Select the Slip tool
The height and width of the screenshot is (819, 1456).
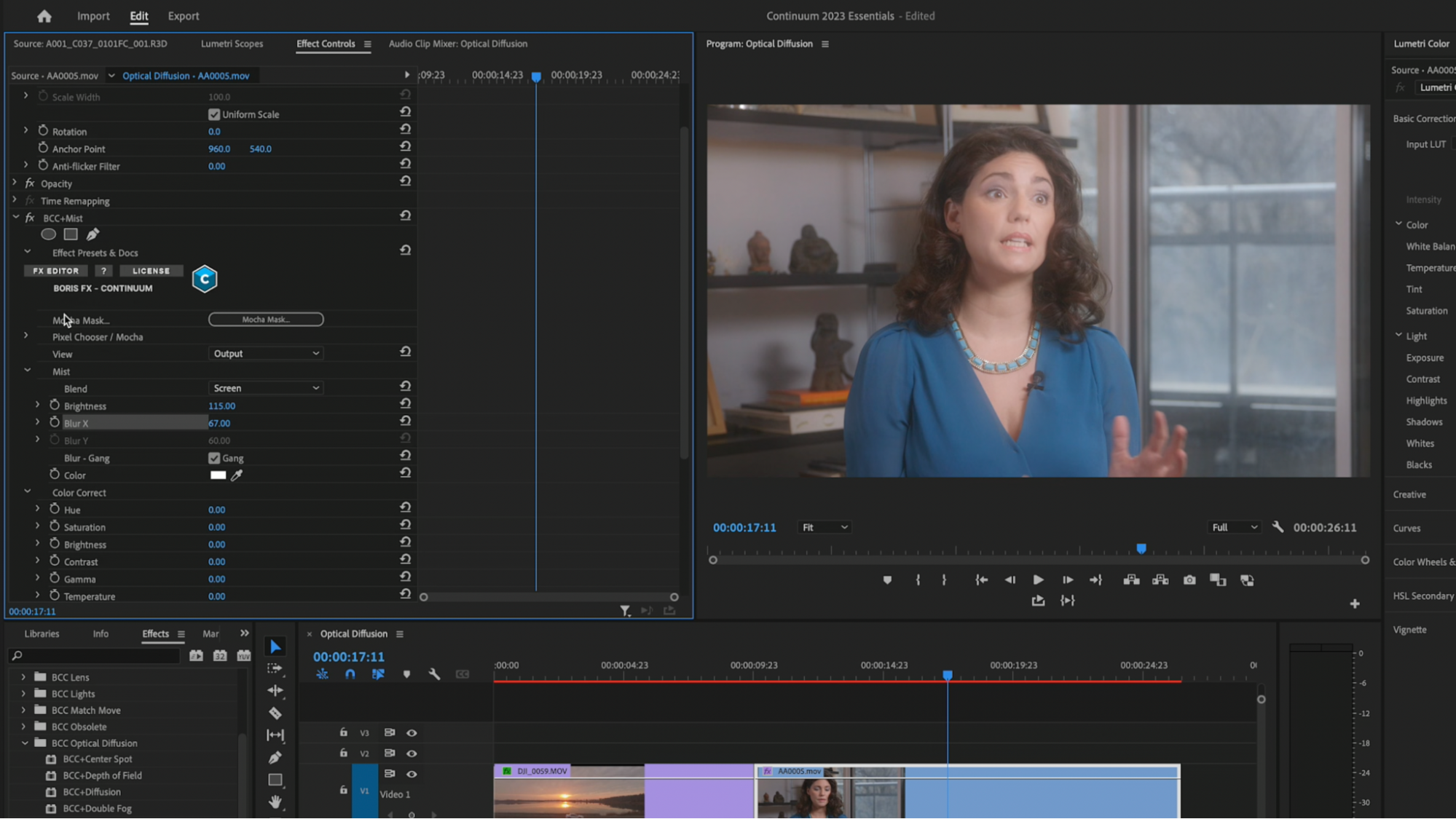275,735
